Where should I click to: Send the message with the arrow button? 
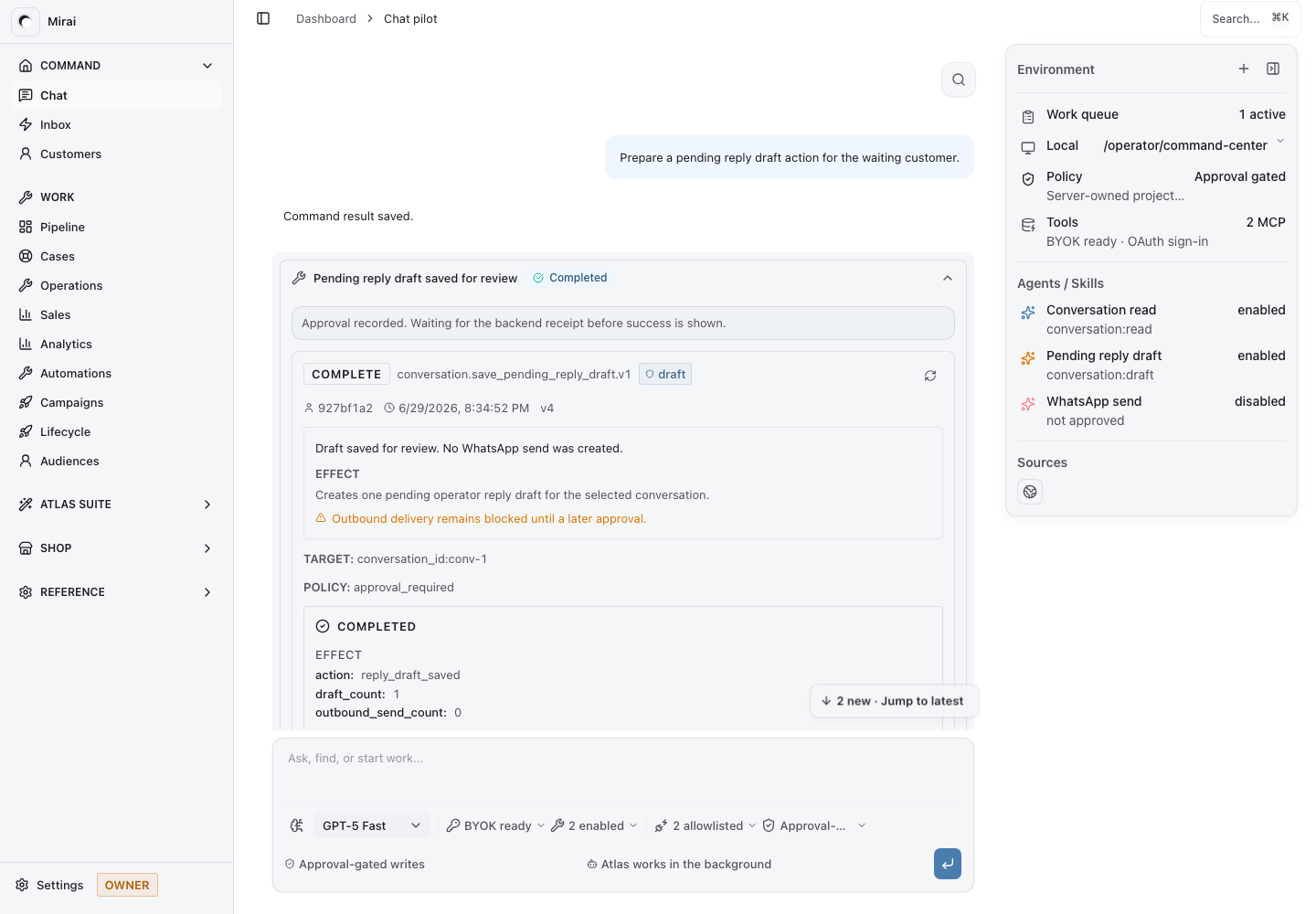(948, 864)
